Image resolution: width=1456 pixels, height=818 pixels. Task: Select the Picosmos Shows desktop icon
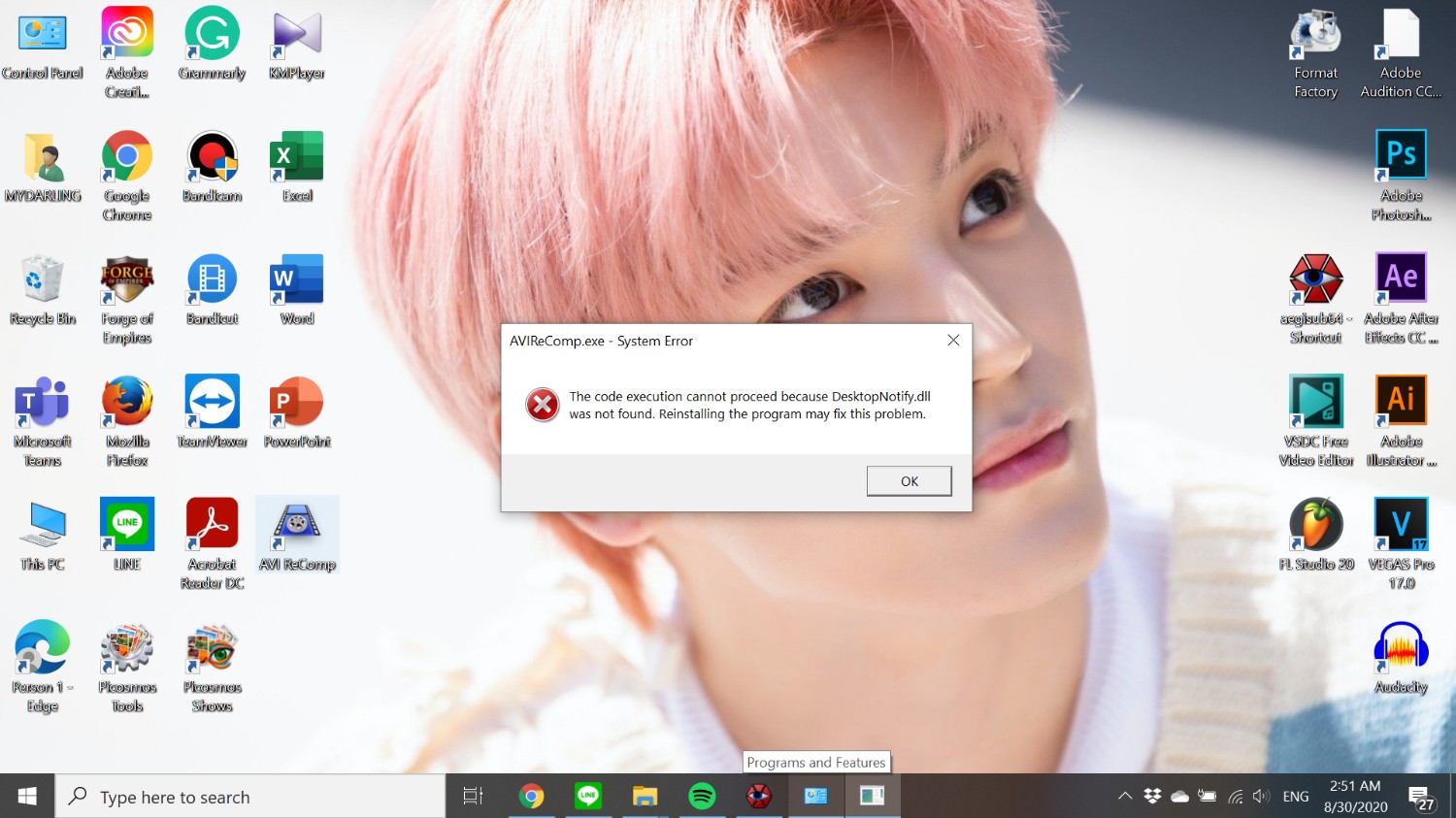click(x=212, y=668)
